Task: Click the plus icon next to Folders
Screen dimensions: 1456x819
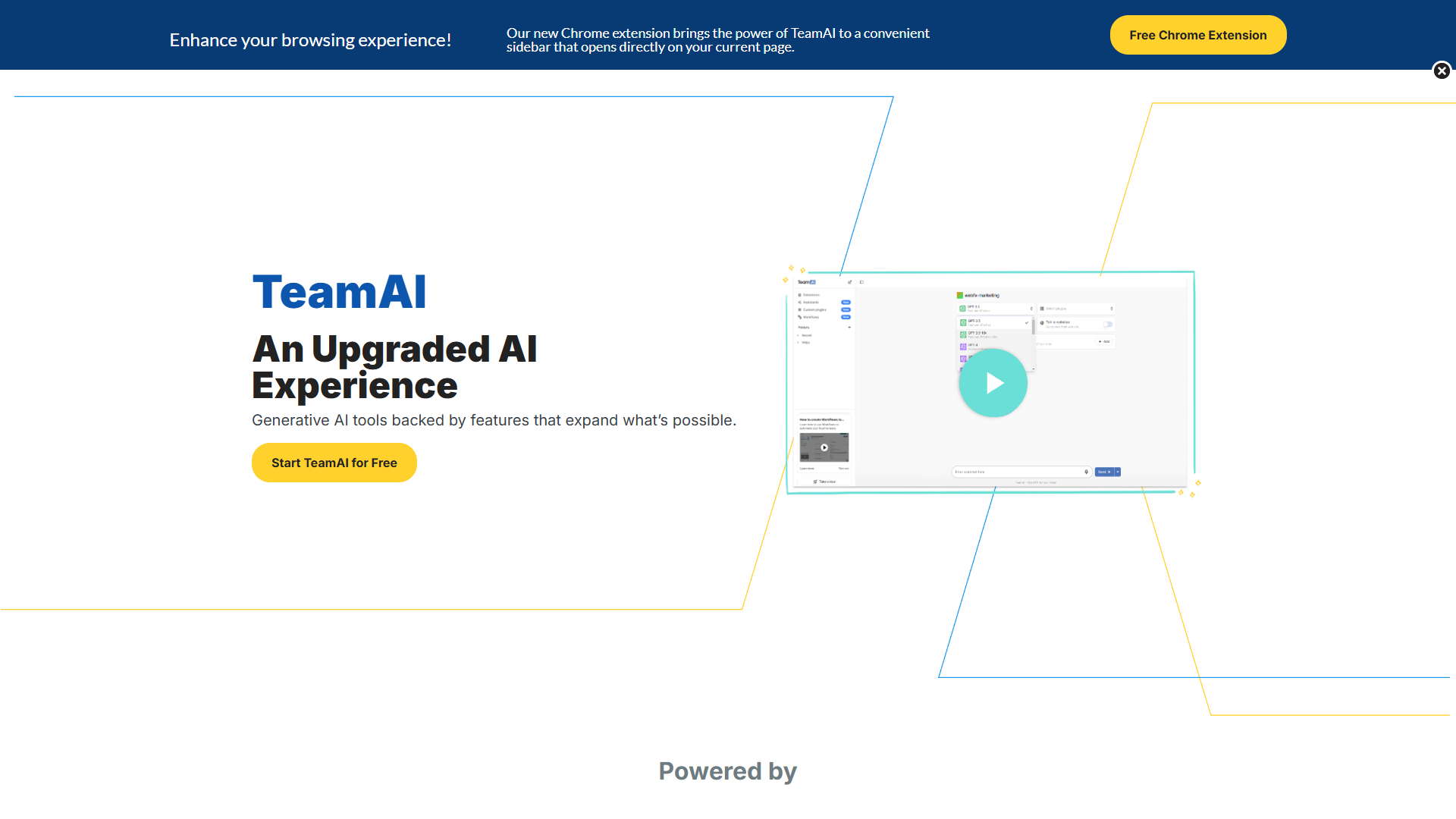Action: (849, 328)
